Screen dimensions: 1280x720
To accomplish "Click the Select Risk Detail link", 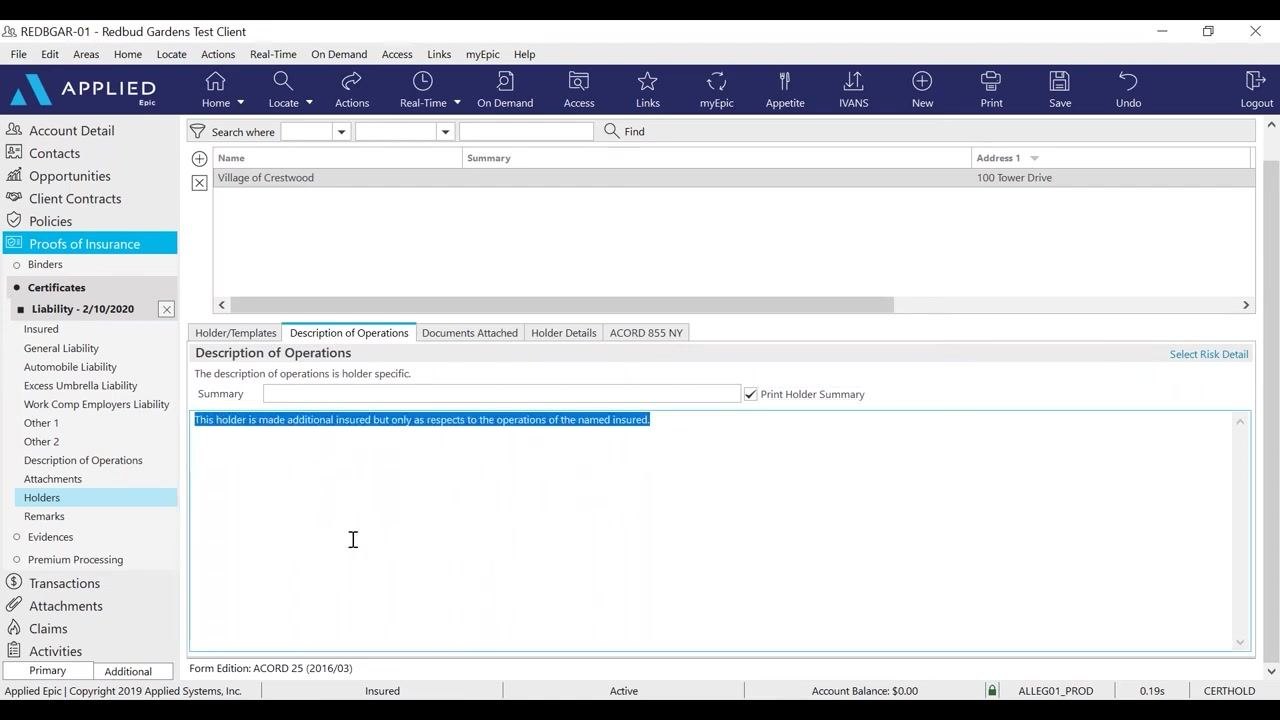I will (x=1209, y=354).
